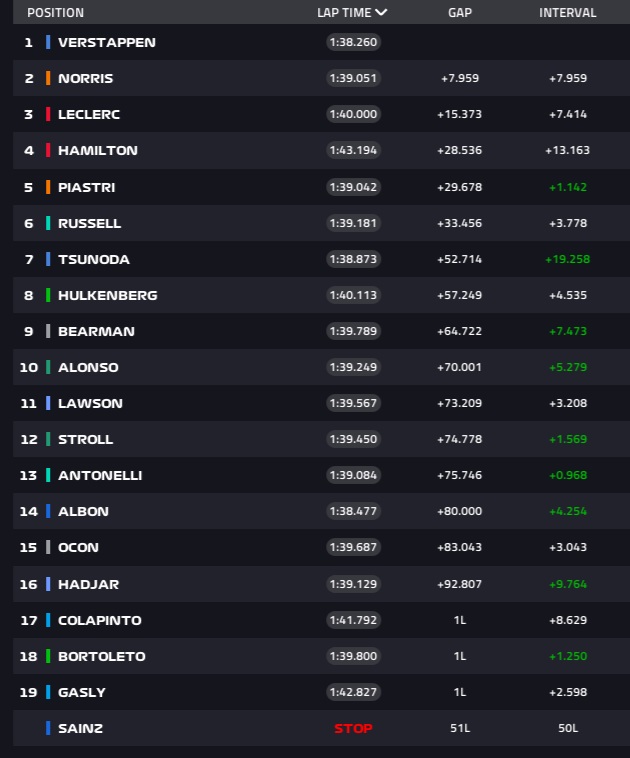Select Leclerc's red team color marker
This screenshot has width=630, height=758.
click(x=48, y=114)
